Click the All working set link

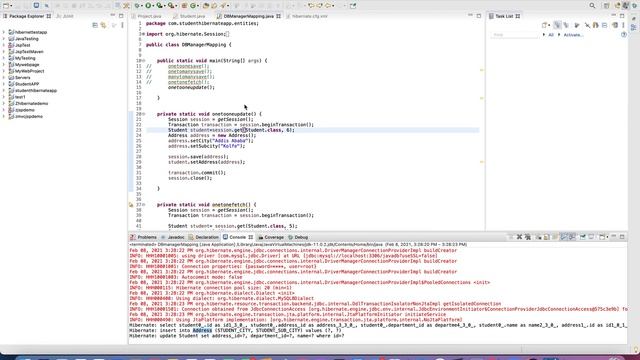[x=551, y=35]
